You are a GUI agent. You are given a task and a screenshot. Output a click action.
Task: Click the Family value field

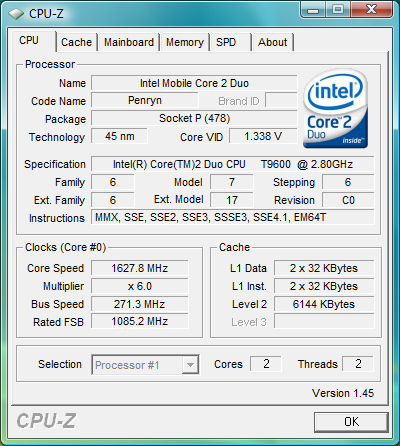point(113,182)
